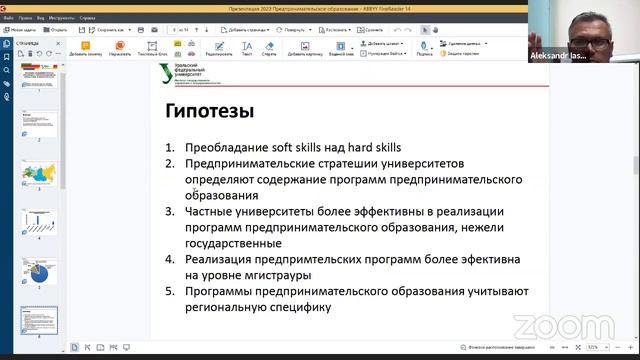Click the Compare (Сравнить) button
Screen dimensions: 640x360
[370, 30]
